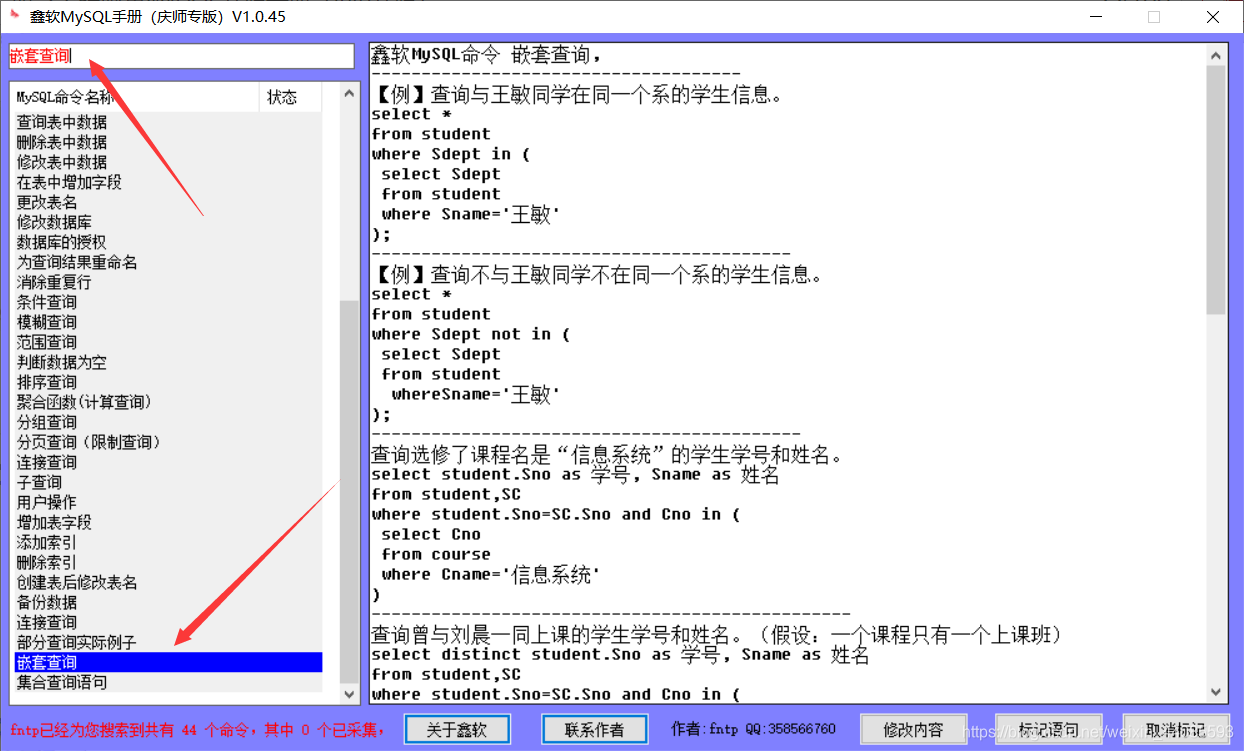Select the 数据库的授权 command
This screenshot has width=1244, height=751.
pos(168,242)
